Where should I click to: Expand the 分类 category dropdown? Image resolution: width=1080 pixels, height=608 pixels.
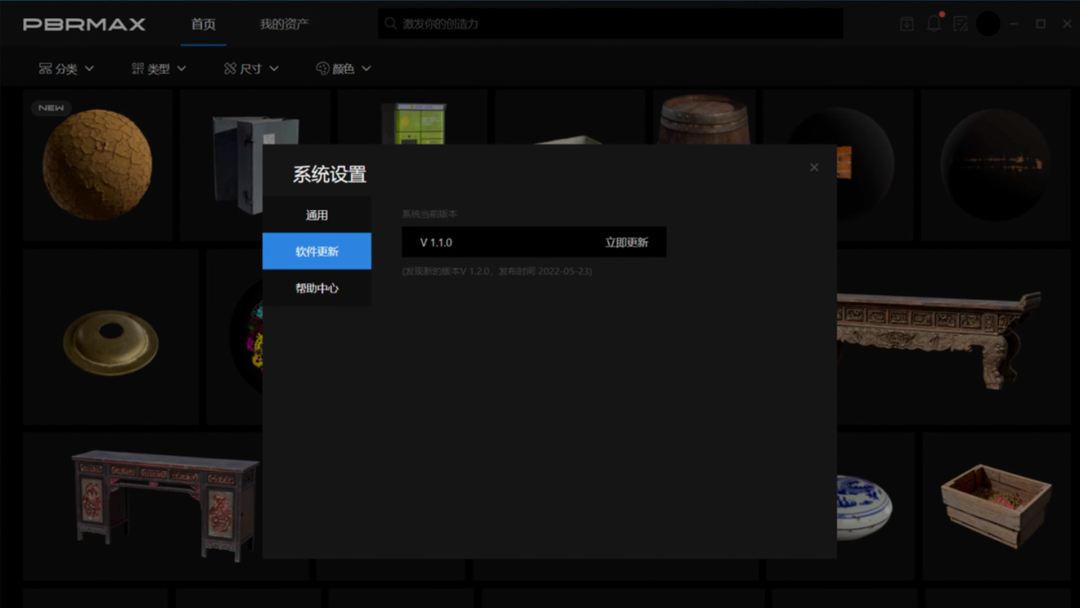[90, 68]
